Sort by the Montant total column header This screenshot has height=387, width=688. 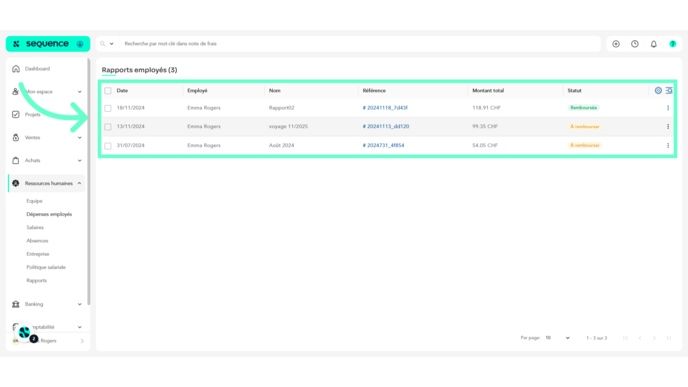pos(488,90)
